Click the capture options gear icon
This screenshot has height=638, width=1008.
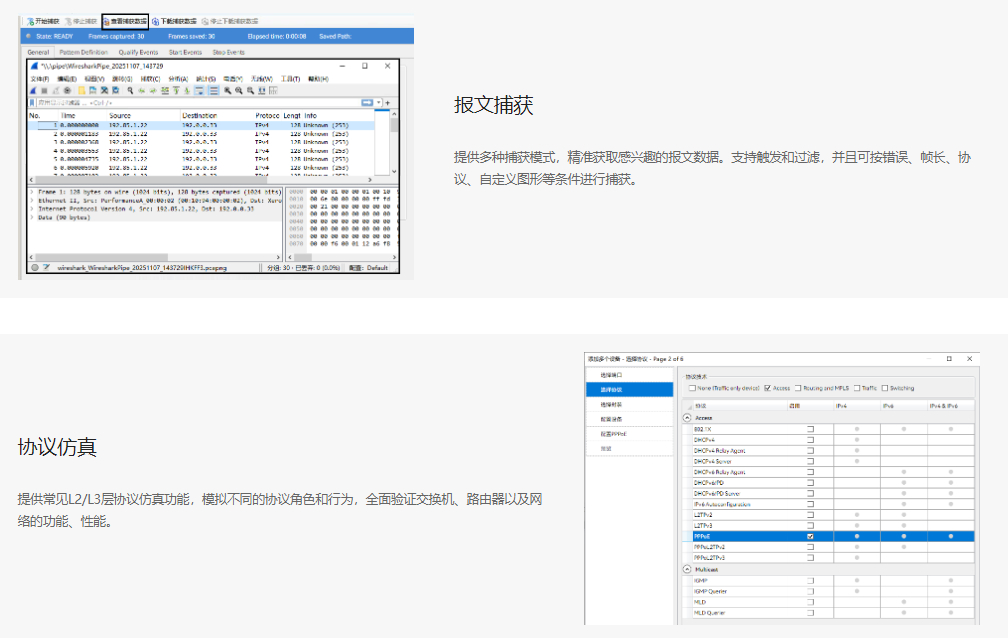point(67,90)
